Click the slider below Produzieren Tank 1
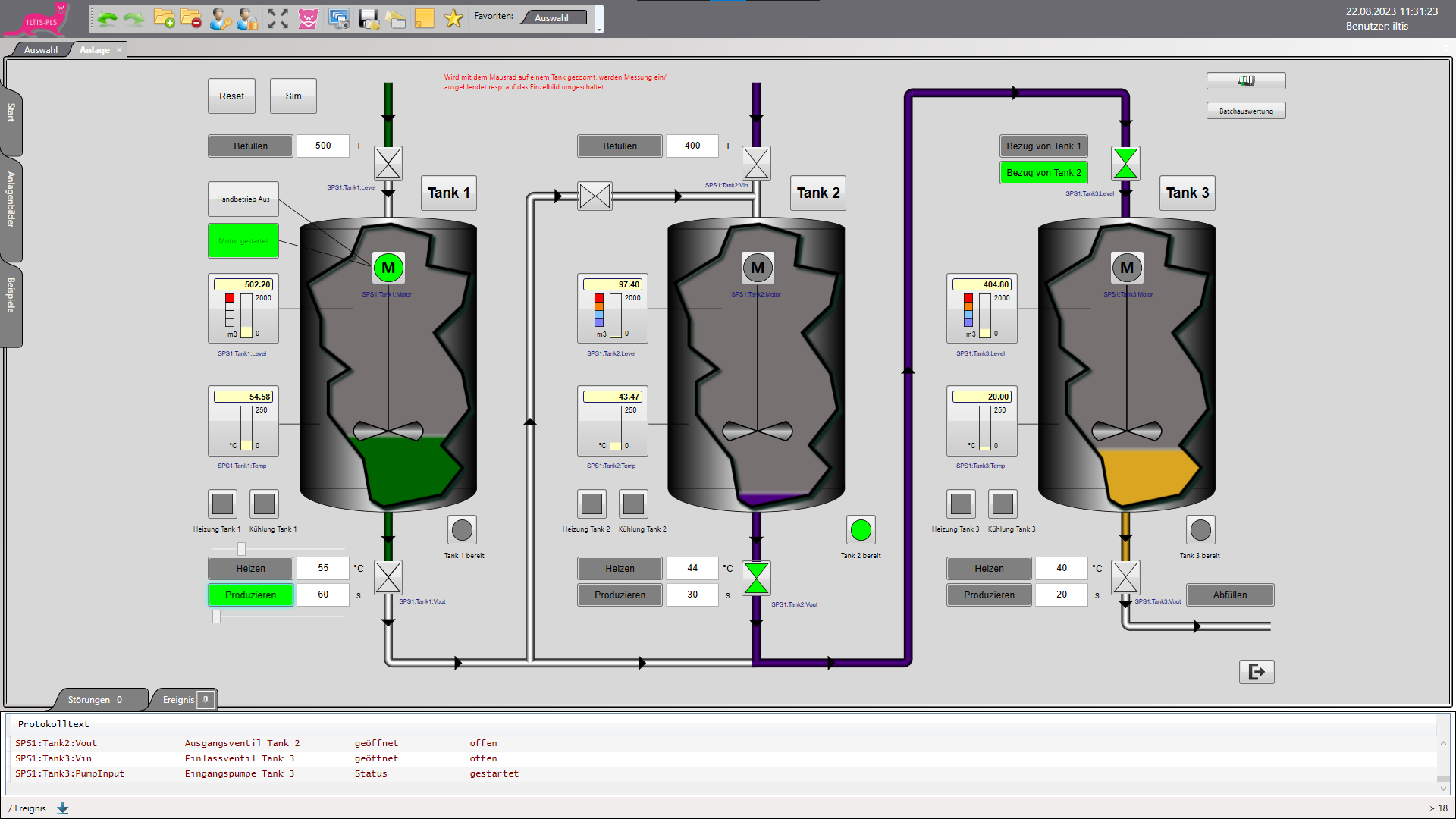 [x=217, y=617]
